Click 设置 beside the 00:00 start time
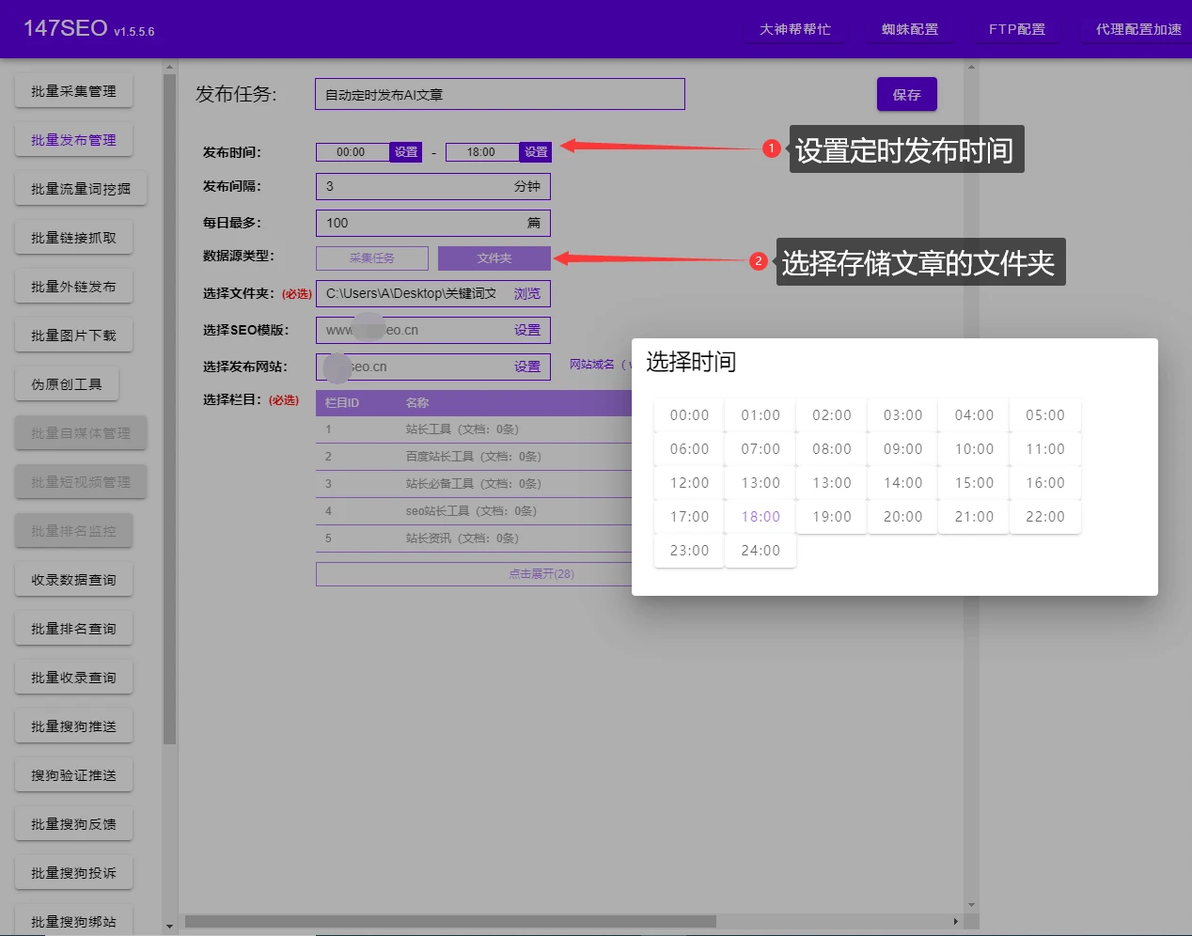Screen dimensions: 1192x936 point(406,152)
